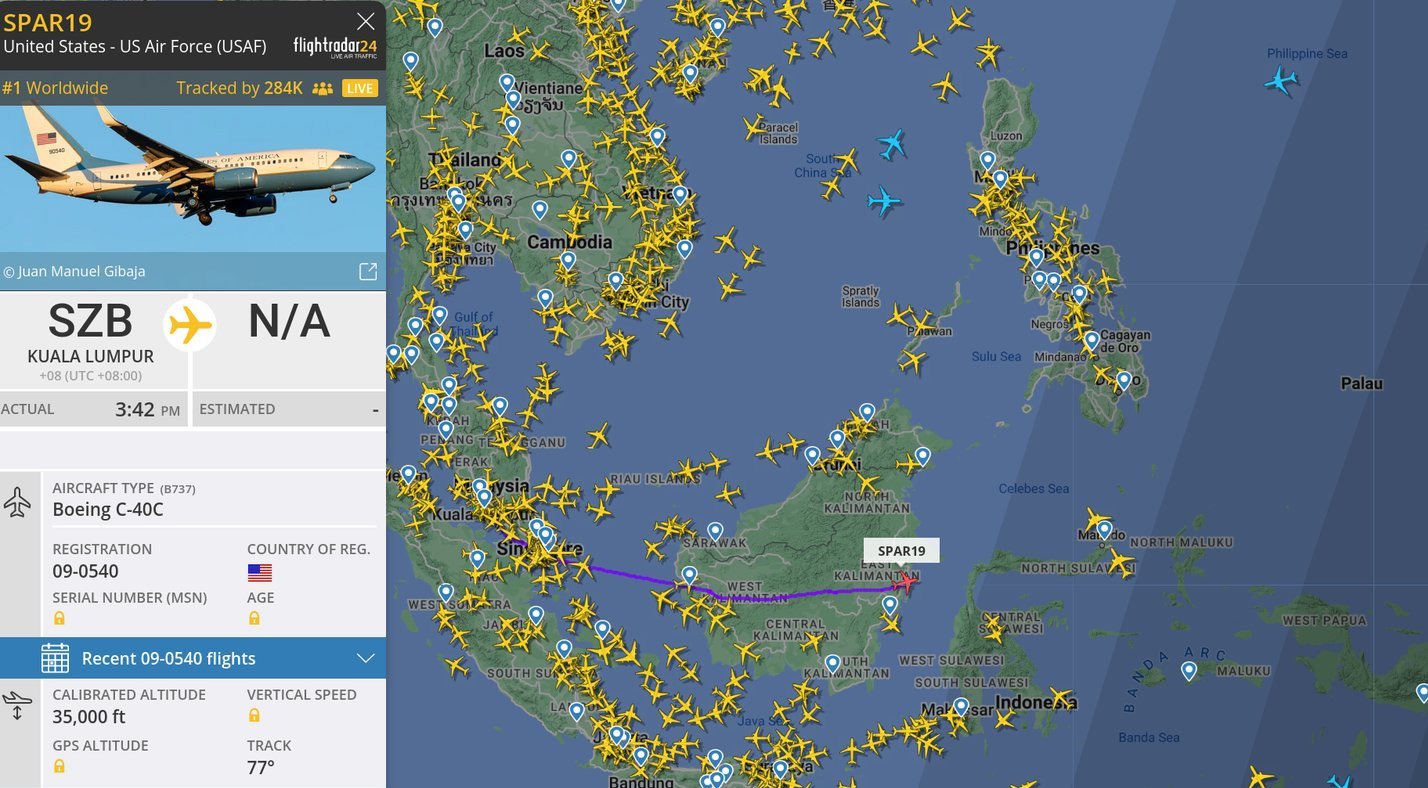
Task: Click the GPS Altitude lock icon
Action: coord(59,766)
